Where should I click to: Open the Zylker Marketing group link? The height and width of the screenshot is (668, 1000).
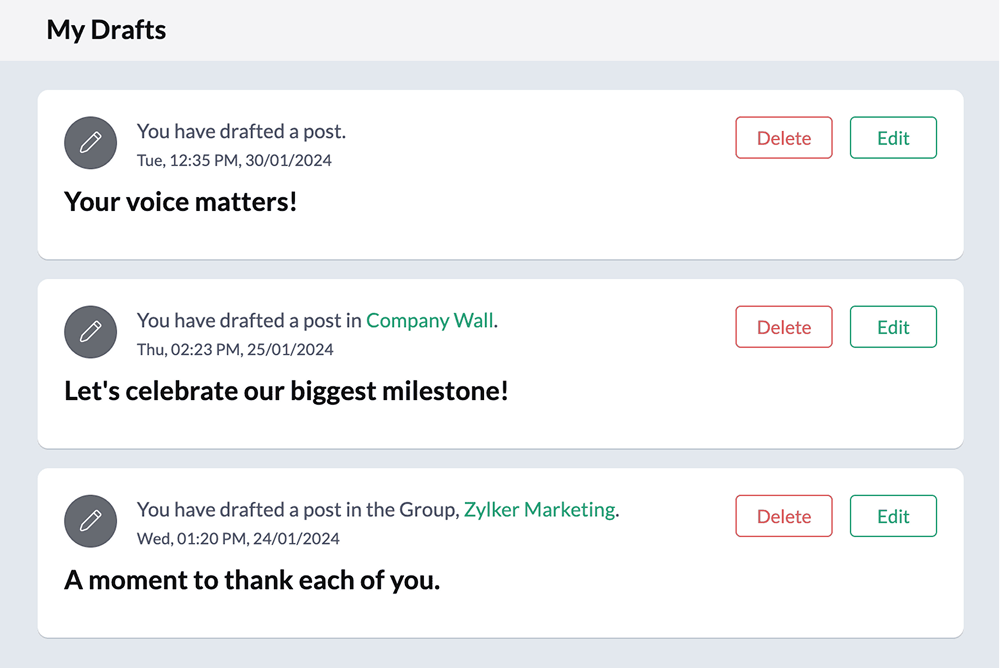pyautogui.click(x=539, y=510)
